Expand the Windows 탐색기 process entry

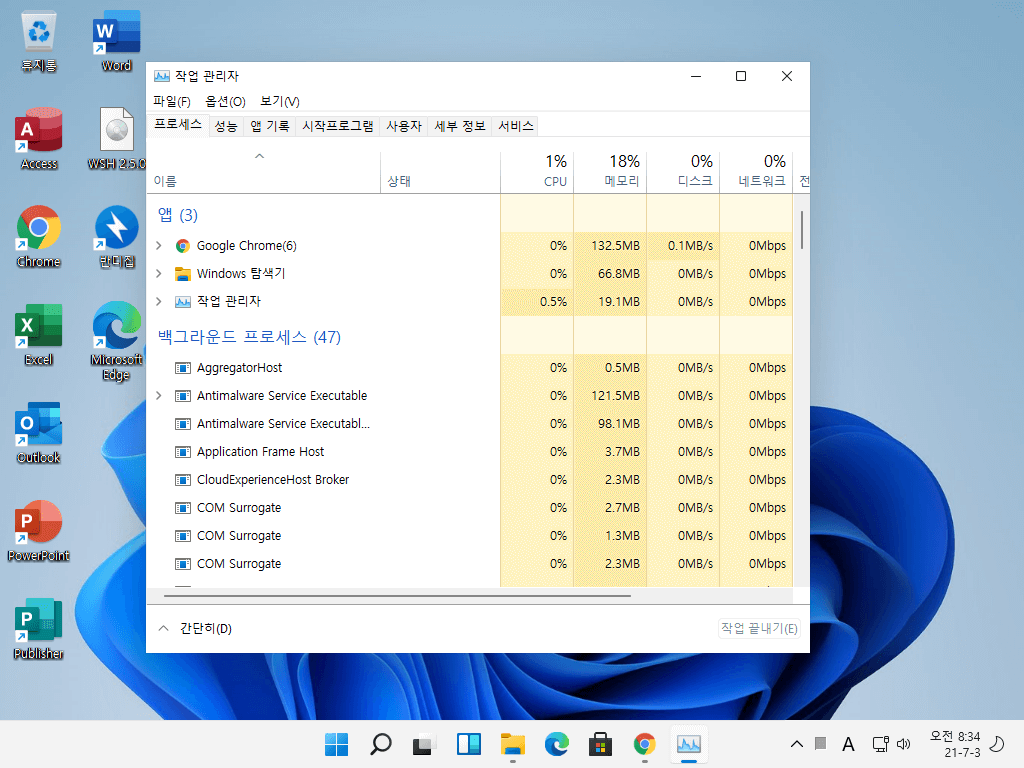point(159,274)
